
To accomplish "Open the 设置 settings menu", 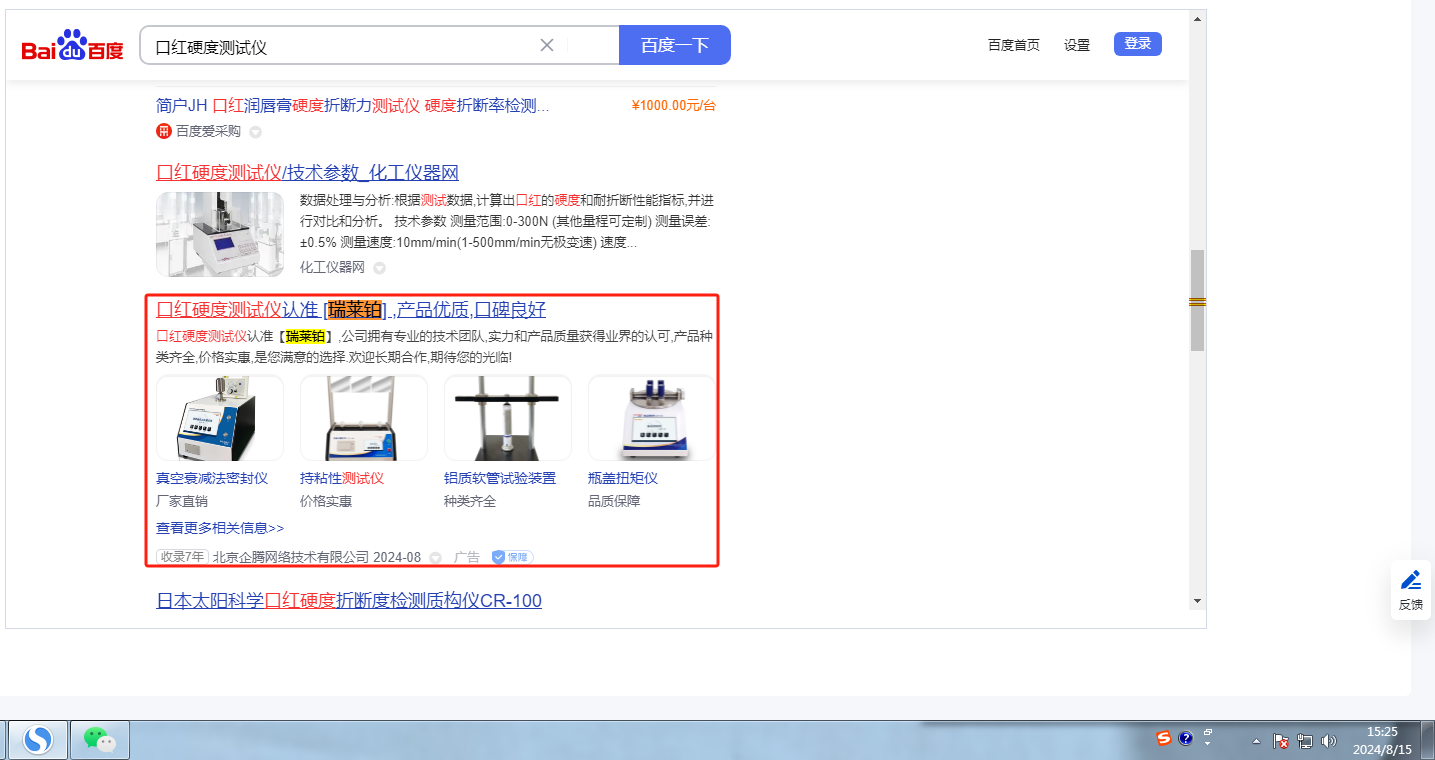I will pyautogui.click(x=1077, y=45).
